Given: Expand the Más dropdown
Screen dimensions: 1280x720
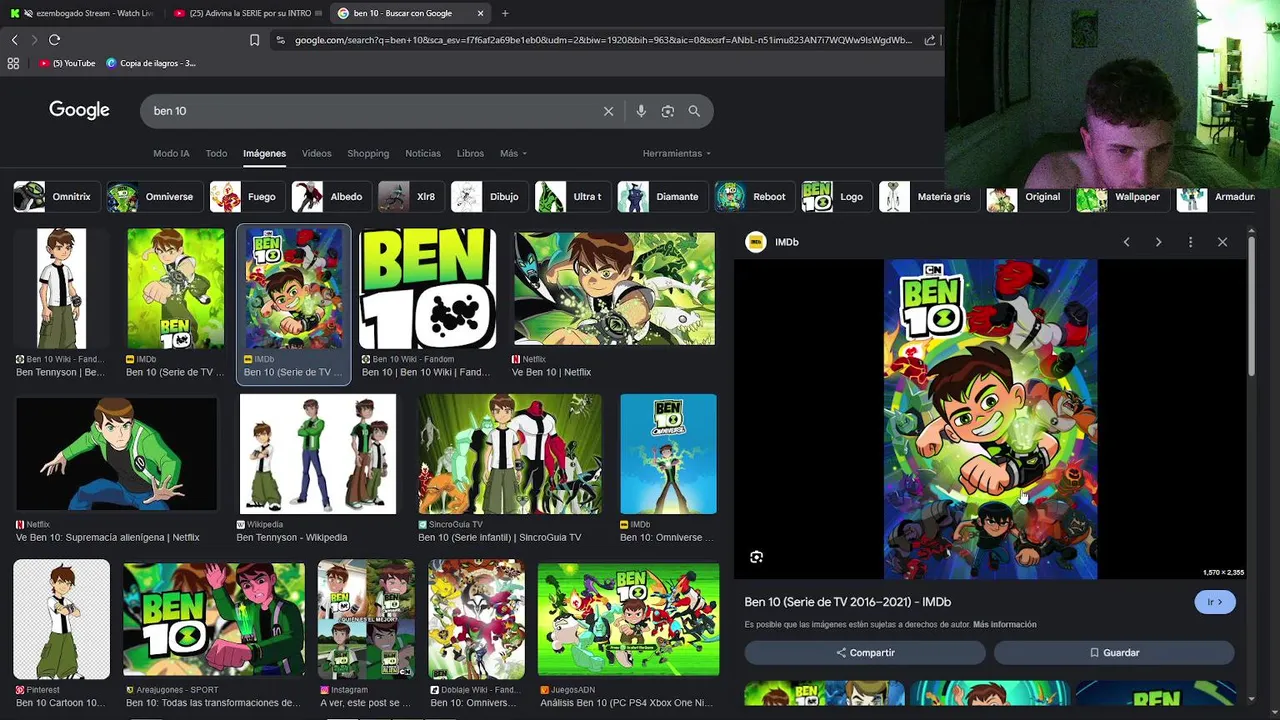Looking at the screenshot, I should click(x=513, y=153).
